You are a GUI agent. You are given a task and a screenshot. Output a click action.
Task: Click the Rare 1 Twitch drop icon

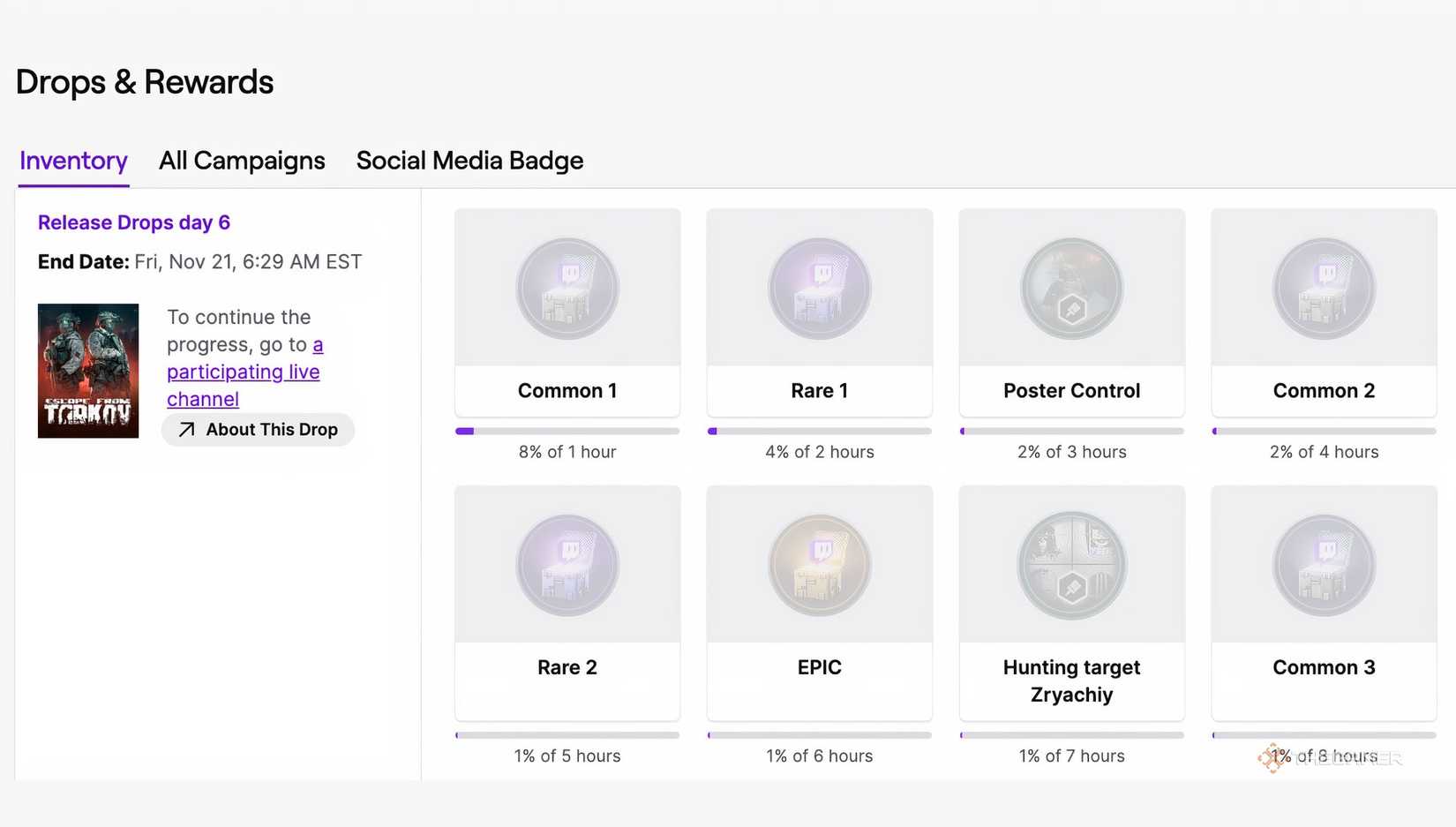(819, 287)
